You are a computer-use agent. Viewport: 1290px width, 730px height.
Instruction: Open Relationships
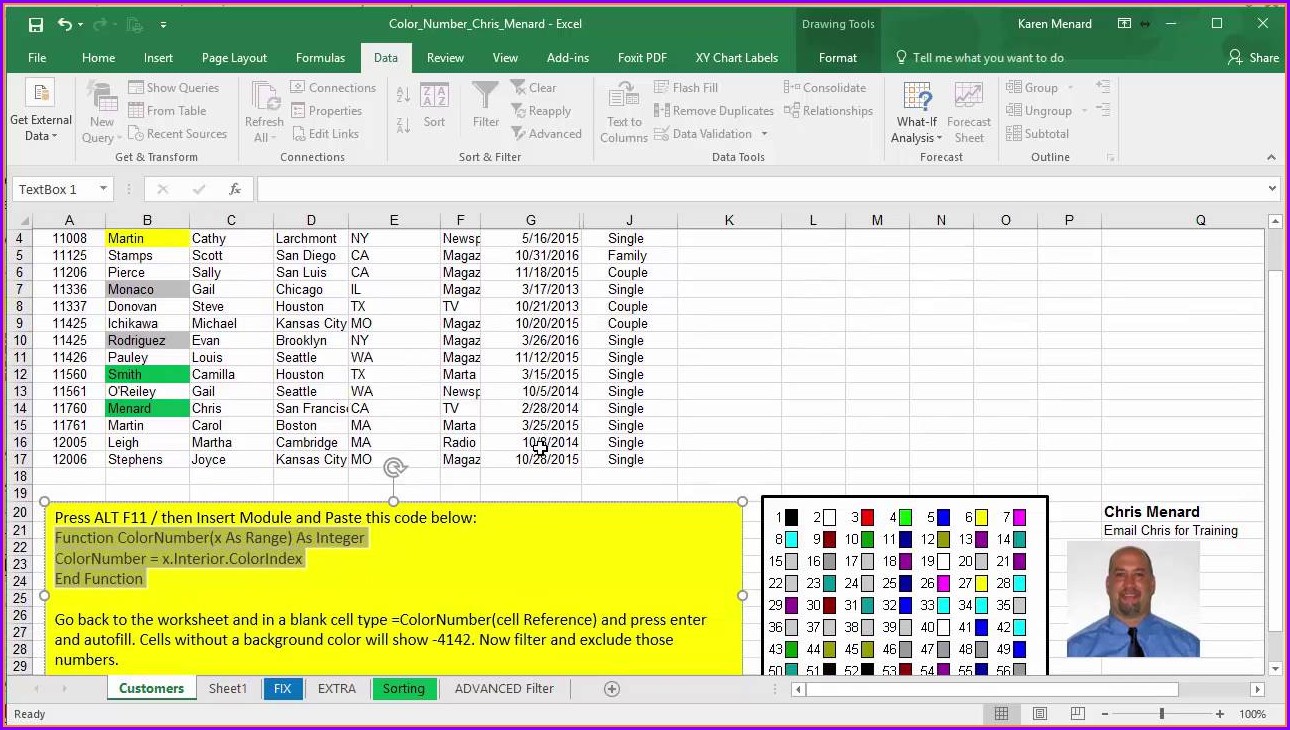point(828,111)
